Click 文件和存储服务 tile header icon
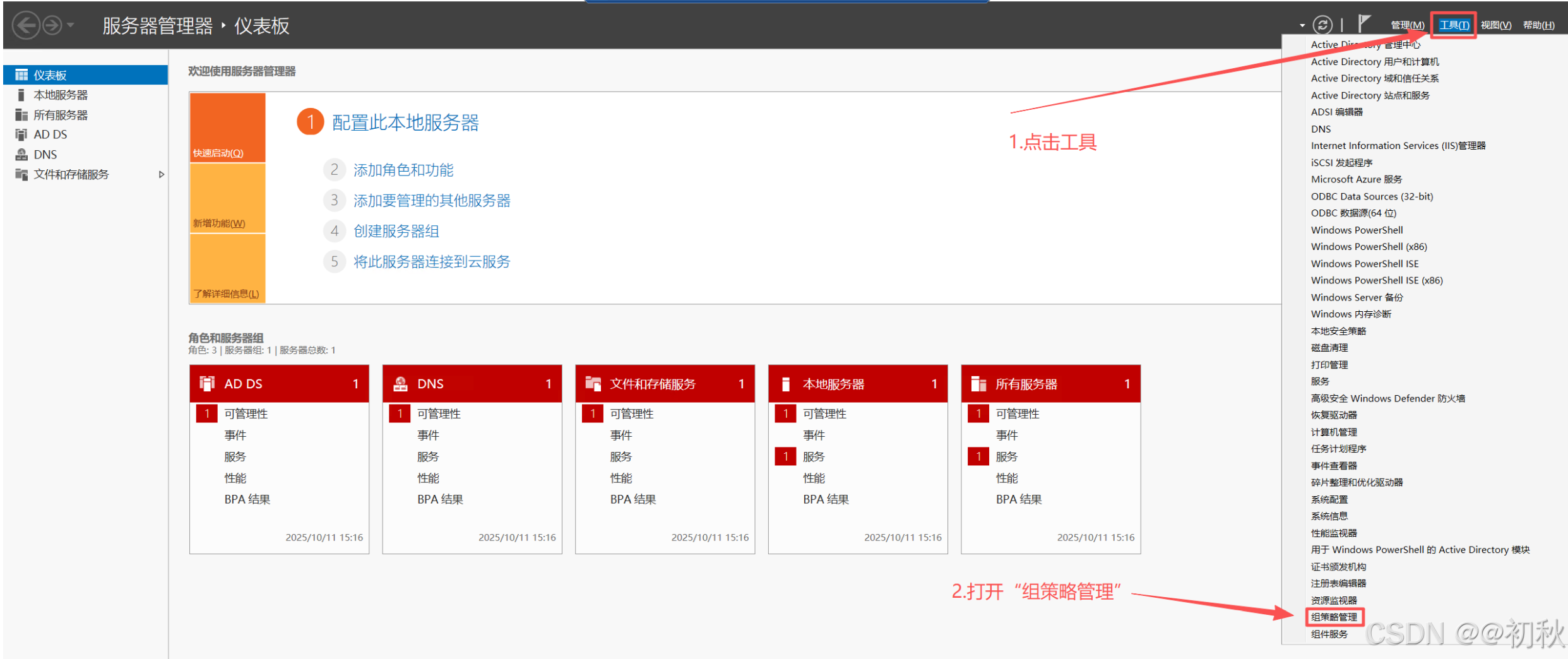The height and width of the screenshot is (659, 1568). [593, 383]
